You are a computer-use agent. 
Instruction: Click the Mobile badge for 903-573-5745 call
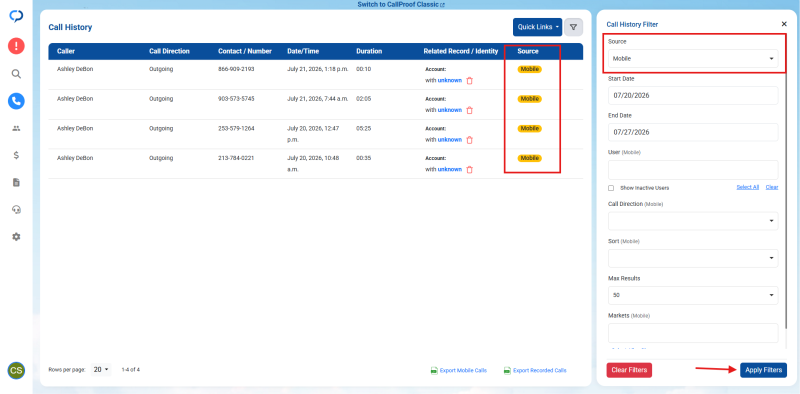[x=530, y=99]
